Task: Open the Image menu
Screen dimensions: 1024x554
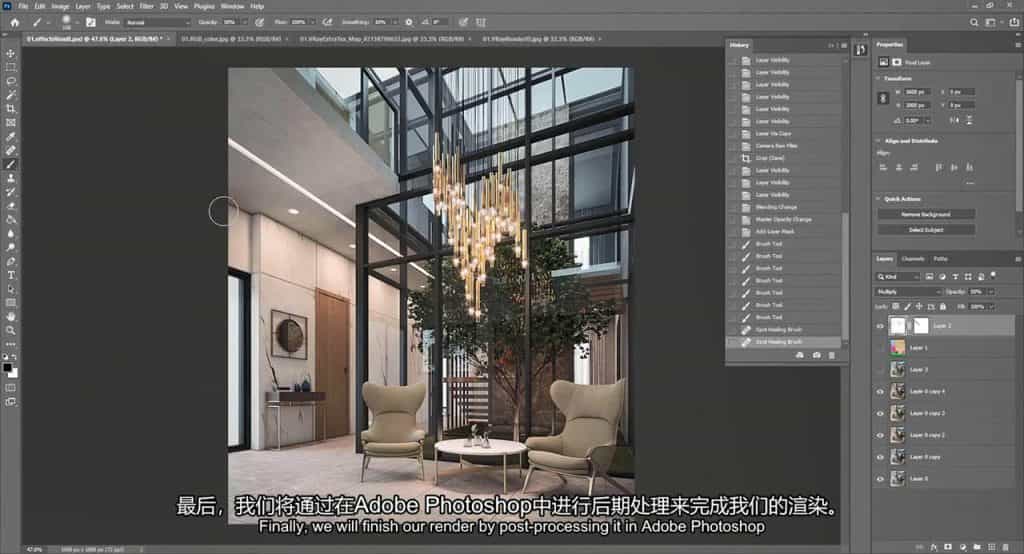Action: 60,6
